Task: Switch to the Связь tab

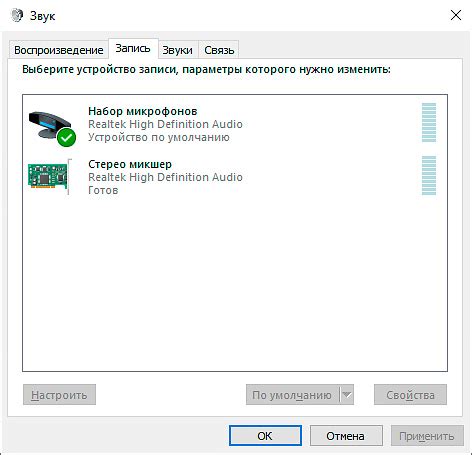Action: click(219, 50)
